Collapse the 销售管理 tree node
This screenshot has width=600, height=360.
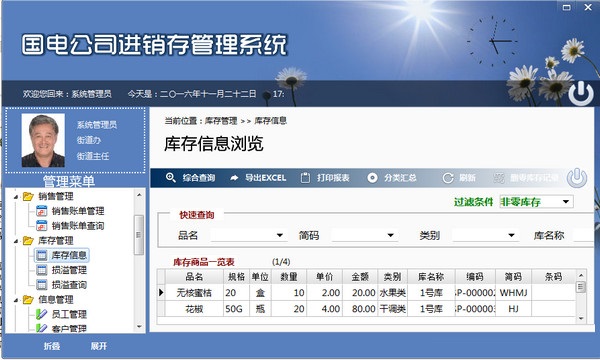[x=16, y=197]
